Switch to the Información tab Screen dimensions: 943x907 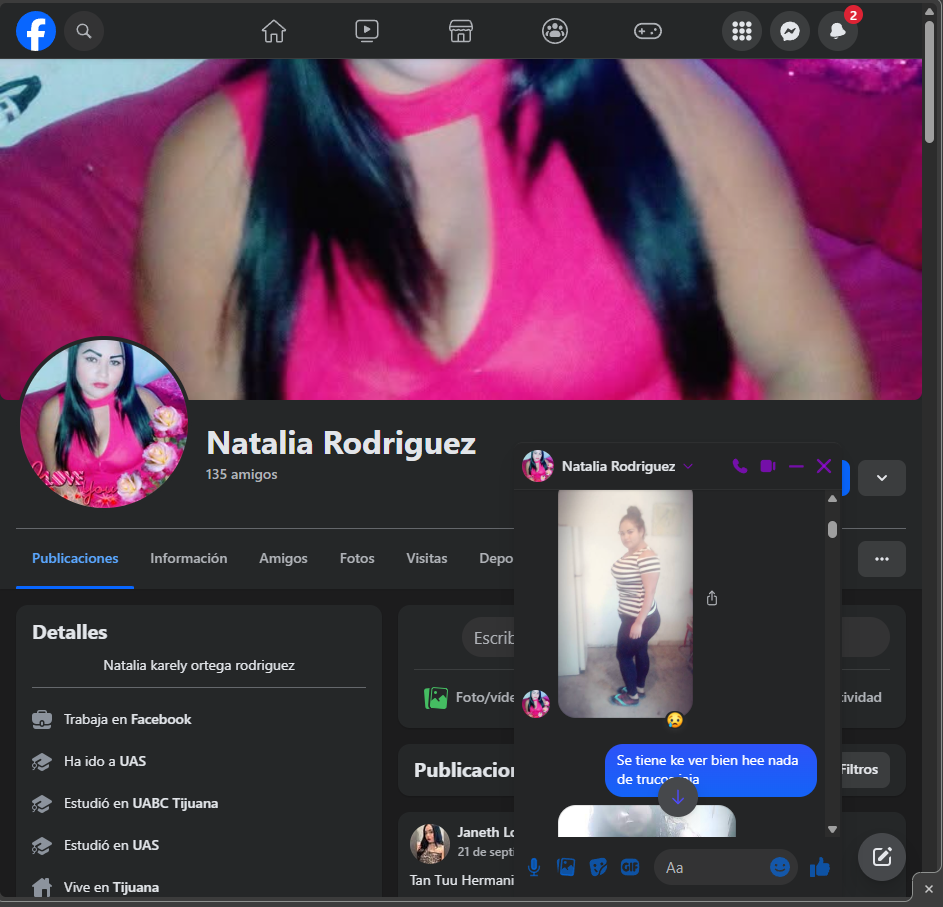pyautogui.click(x=188, y=558)
